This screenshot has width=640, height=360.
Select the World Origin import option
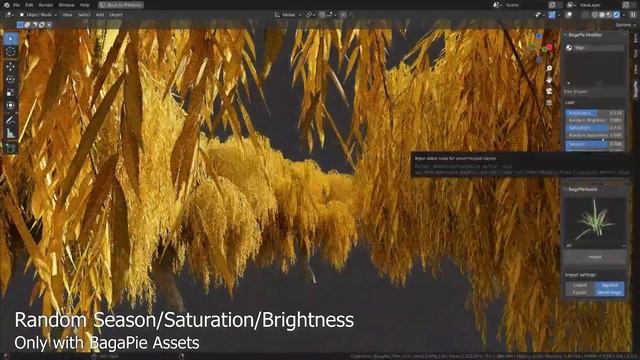click(609, 293)
